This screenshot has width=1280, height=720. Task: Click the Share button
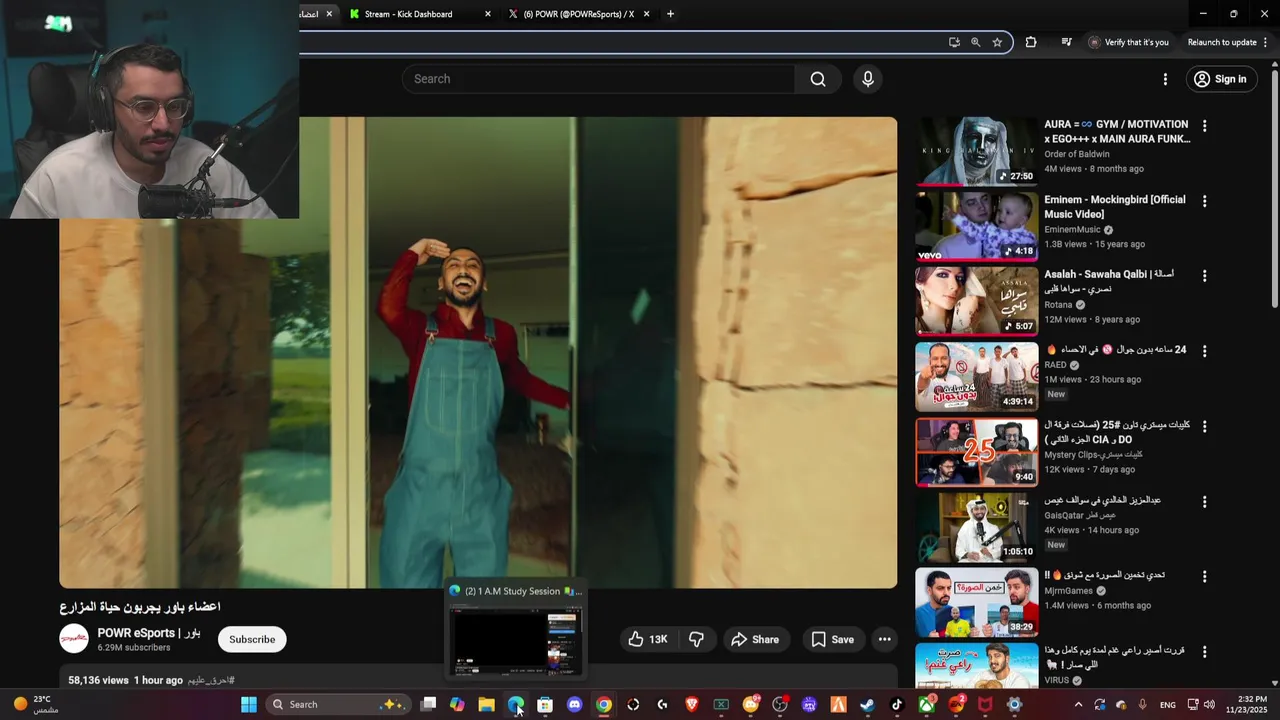tap(754, 639)
